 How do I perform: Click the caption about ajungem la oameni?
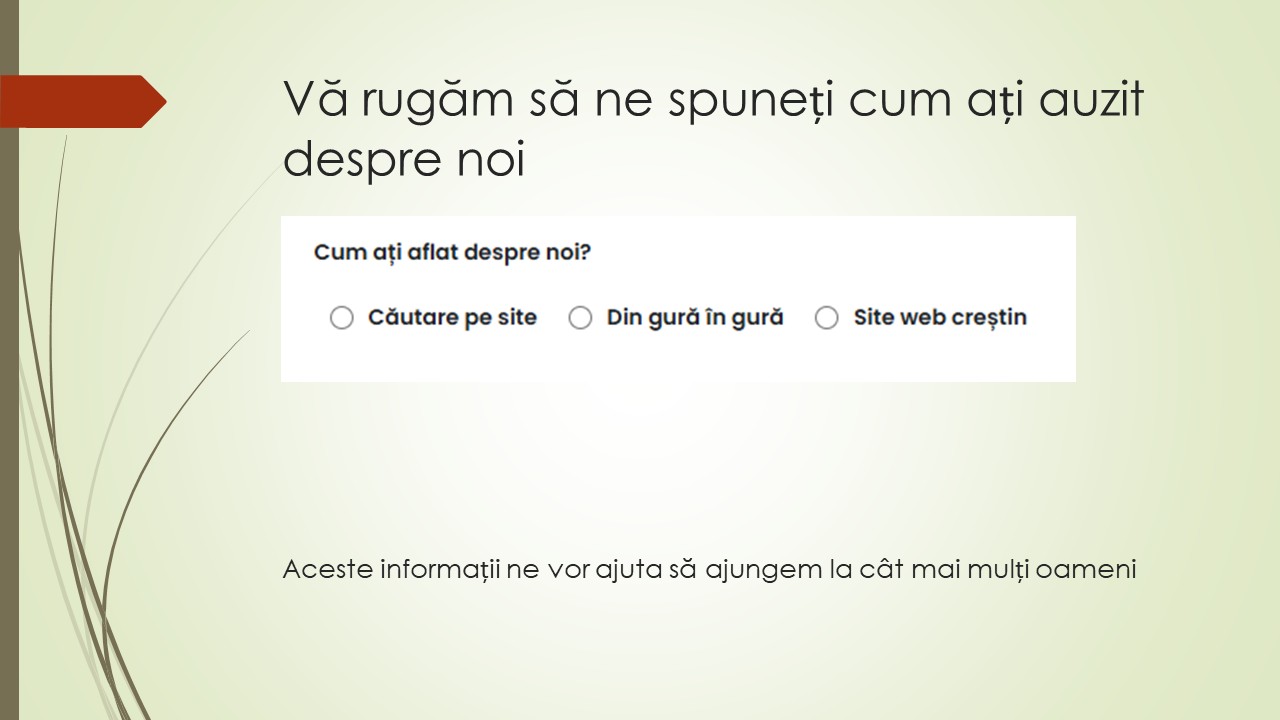pos(711,567)
